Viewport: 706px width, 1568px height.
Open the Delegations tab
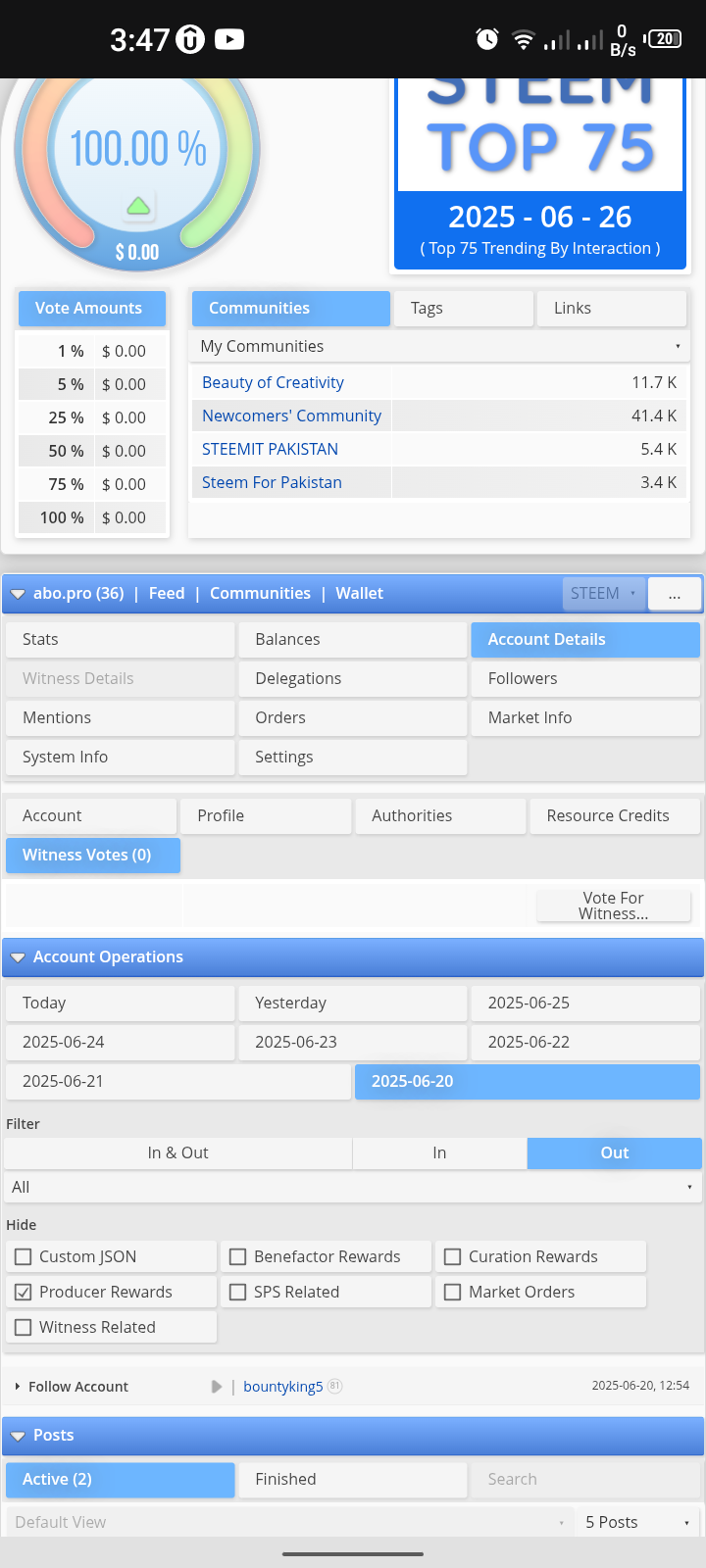tap(353, 678)
